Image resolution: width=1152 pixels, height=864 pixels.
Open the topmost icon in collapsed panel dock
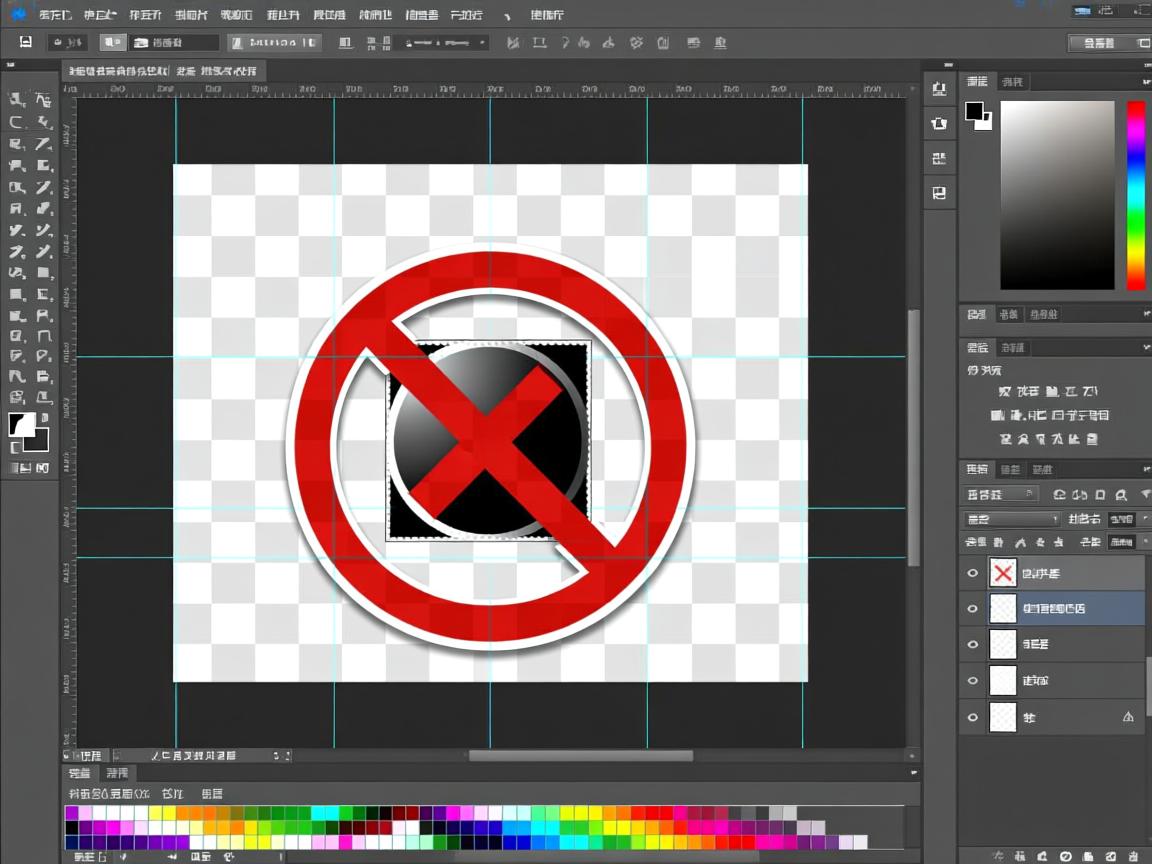pos(939,89)
